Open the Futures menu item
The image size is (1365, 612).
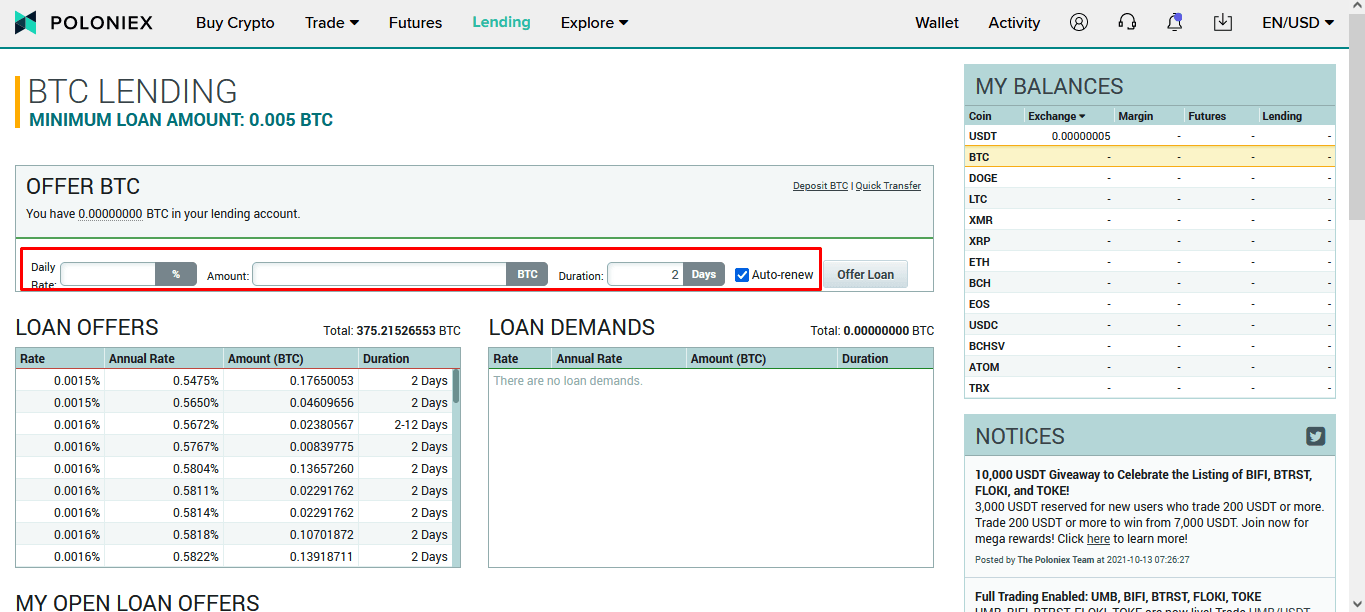click(x=415, y=22)
